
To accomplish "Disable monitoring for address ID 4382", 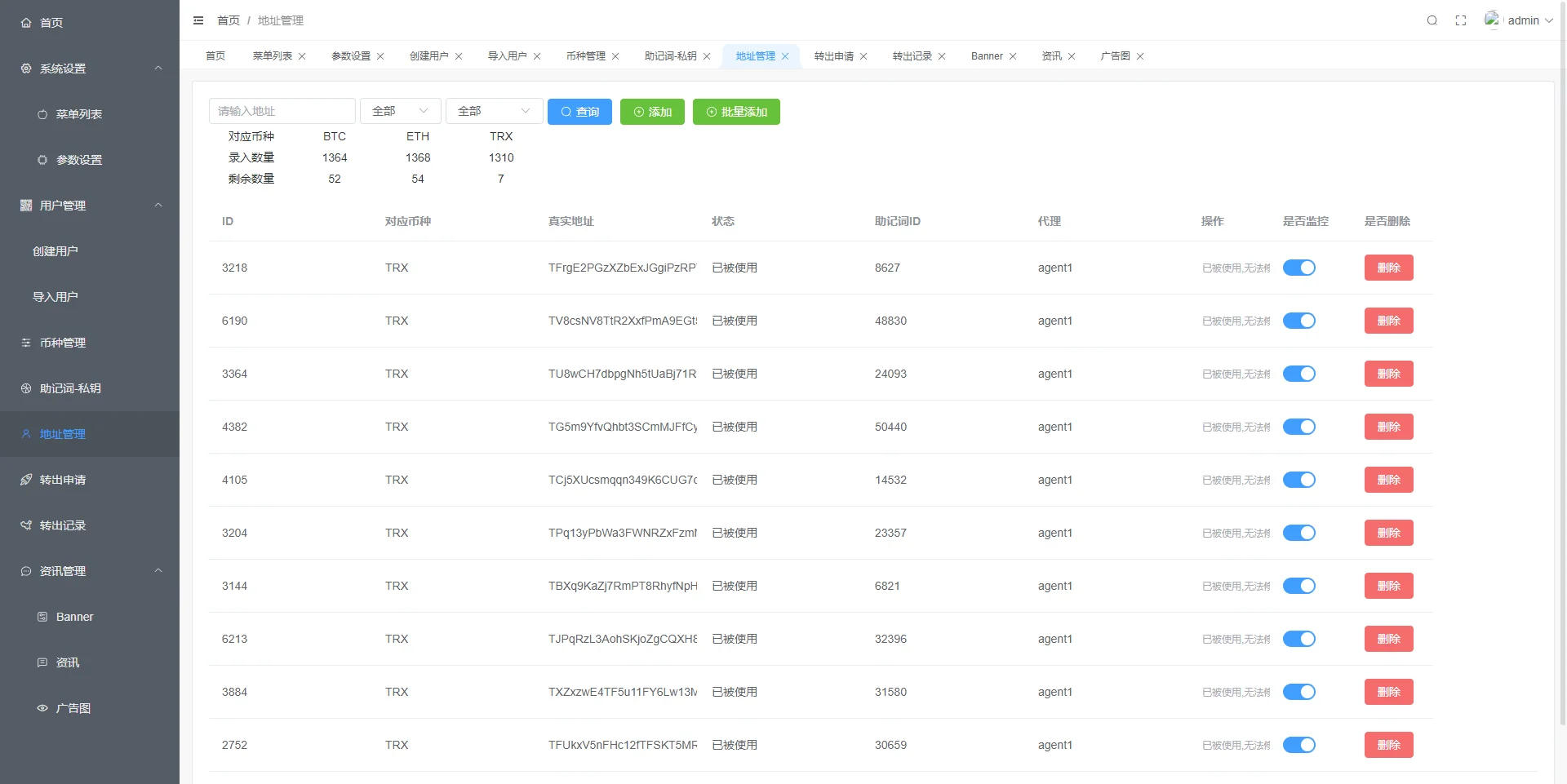I will pos(1298,427).
